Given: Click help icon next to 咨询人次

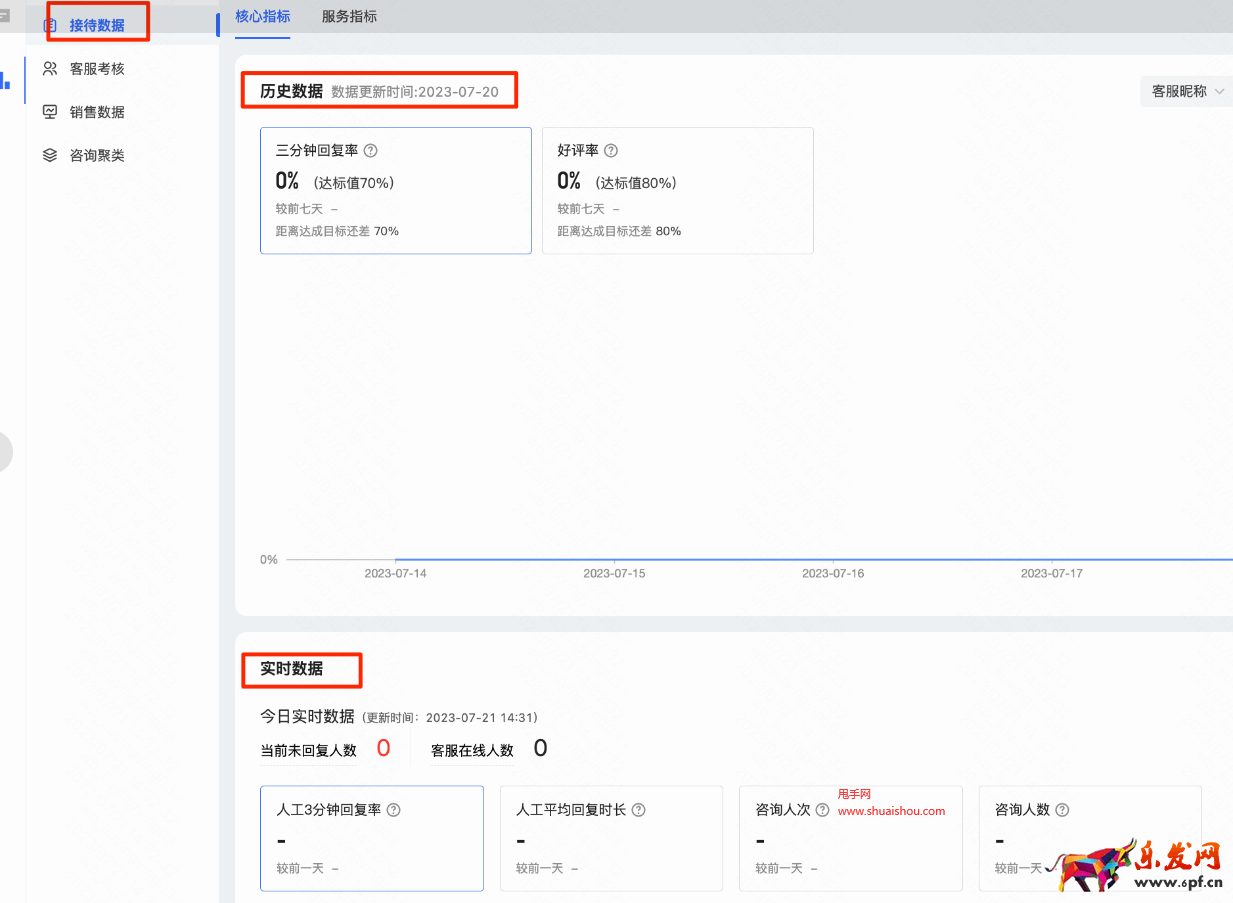Looking at the screenshot, I should pyautogui.click(x=823, y=810).
